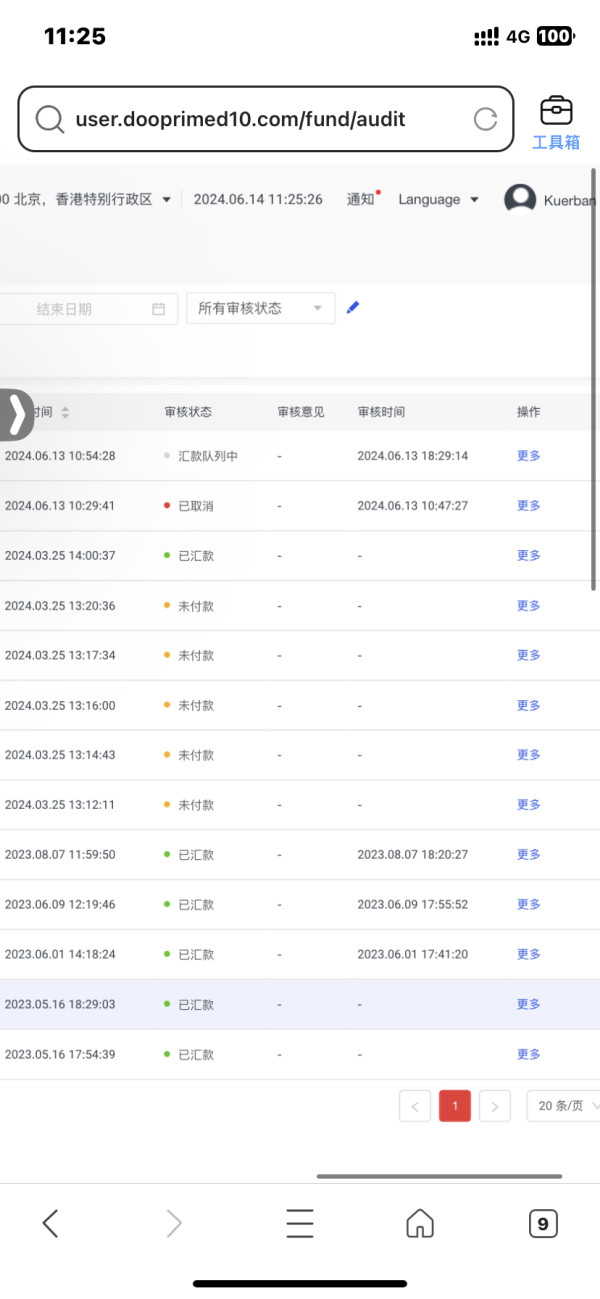Viewport: 600px width, 1299px height.
Task: Open the sidebar expand arrow handle
Action: pos(17,414)
